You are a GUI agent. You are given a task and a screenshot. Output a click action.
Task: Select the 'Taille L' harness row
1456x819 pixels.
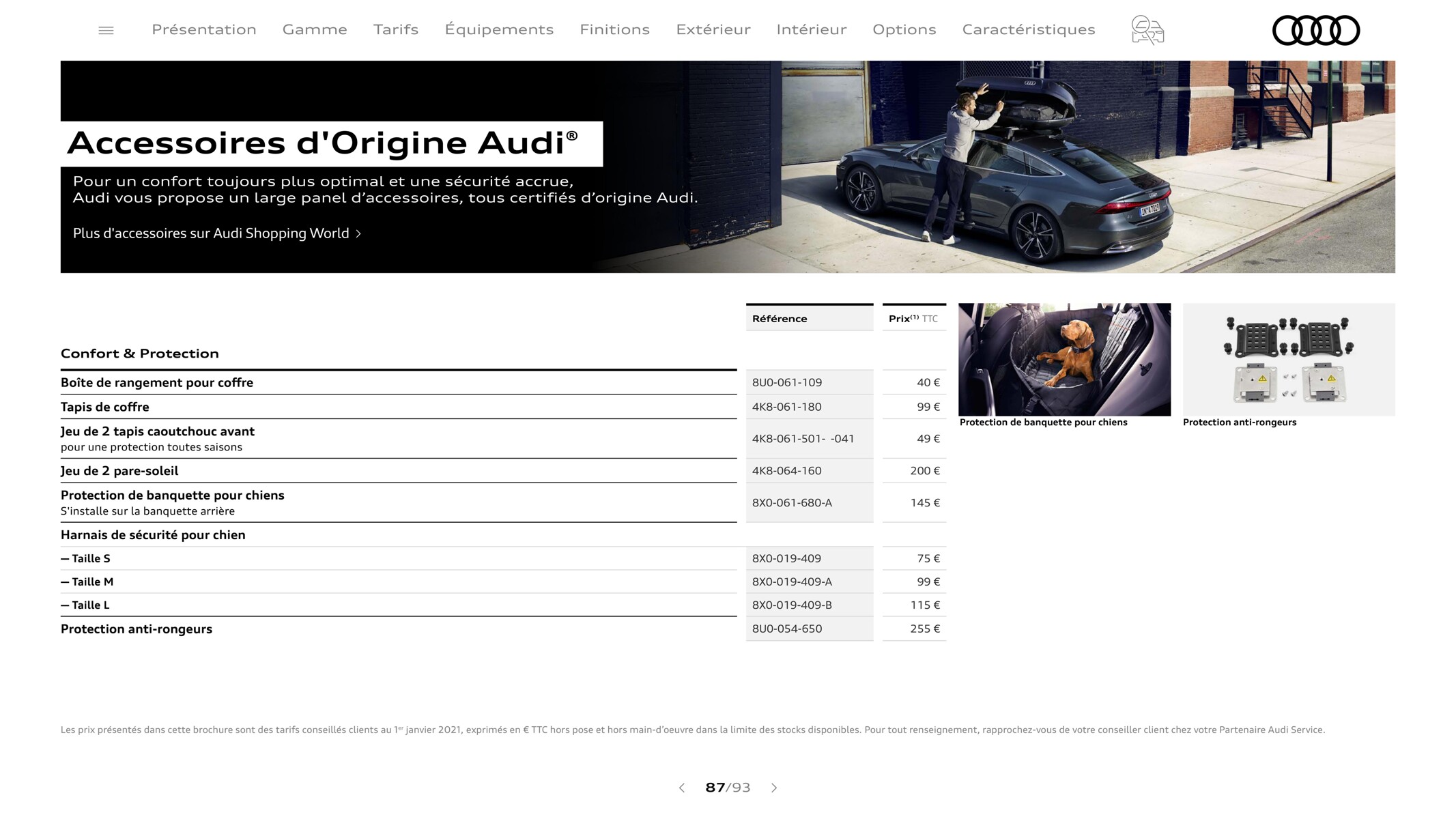(x=399, y=605)
